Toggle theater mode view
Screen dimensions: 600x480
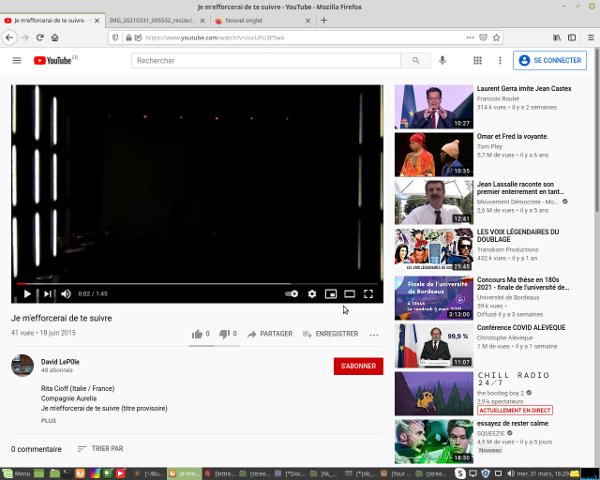[350, 294]
